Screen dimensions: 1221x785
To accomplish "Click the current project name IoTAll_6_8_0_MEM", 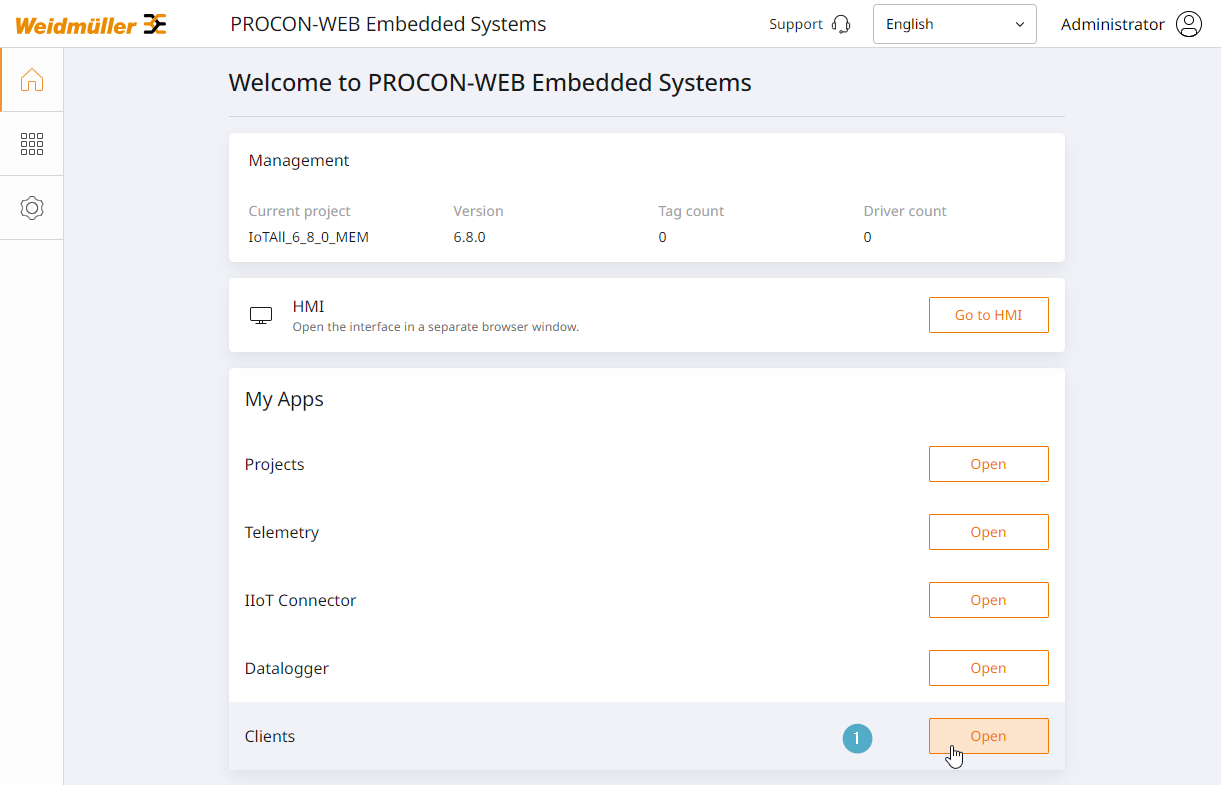I will coord(309,237).
